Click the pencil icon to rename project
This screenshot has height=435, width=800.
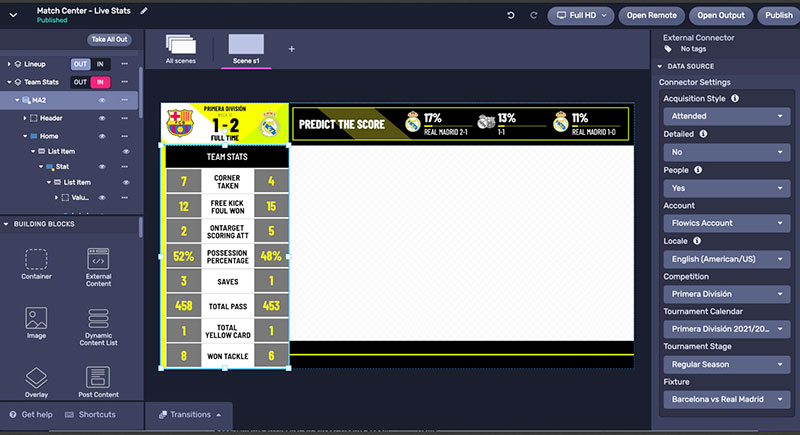point(144,11)
